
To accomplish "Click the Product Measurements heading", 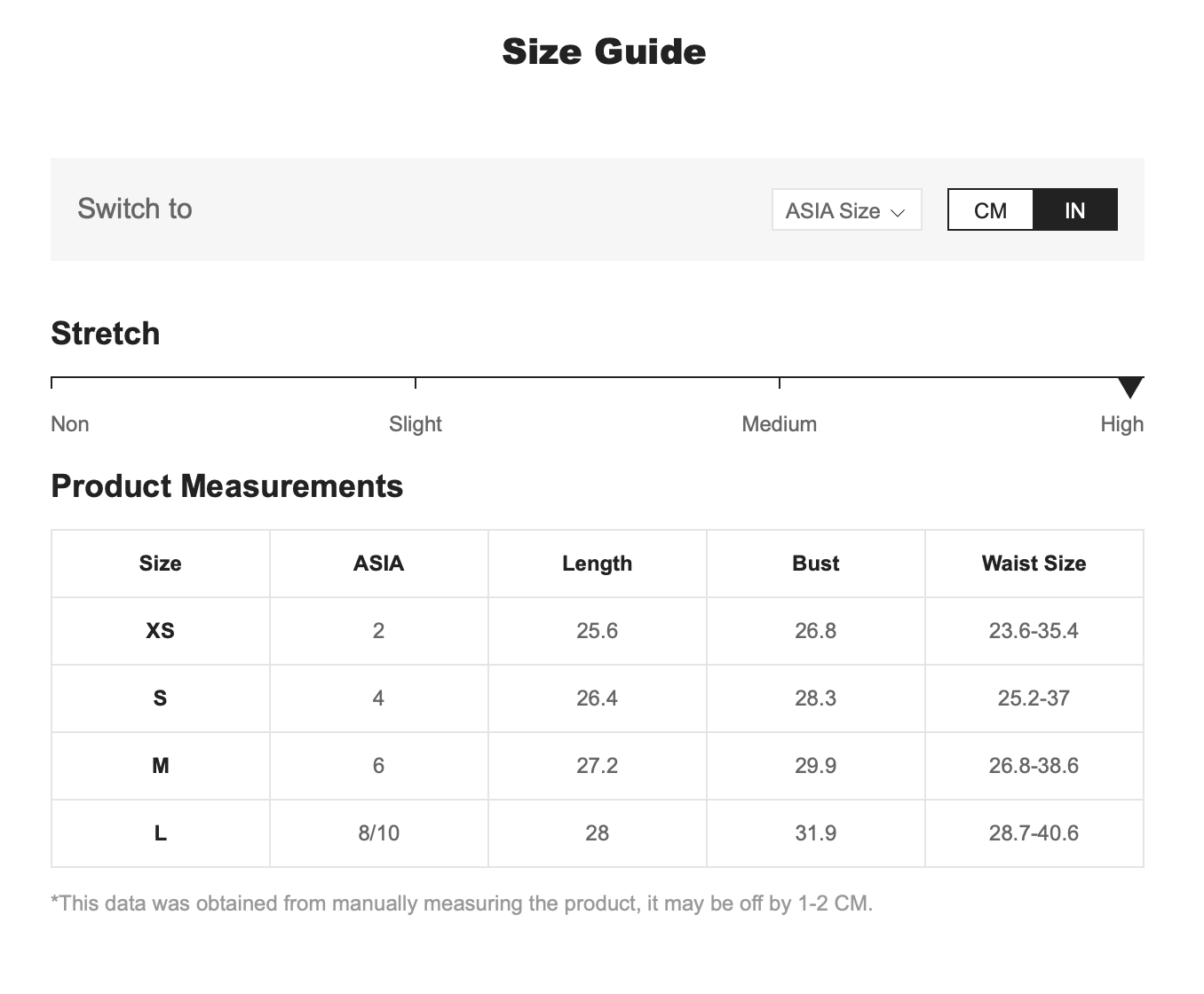I will (x=227, y=486).
